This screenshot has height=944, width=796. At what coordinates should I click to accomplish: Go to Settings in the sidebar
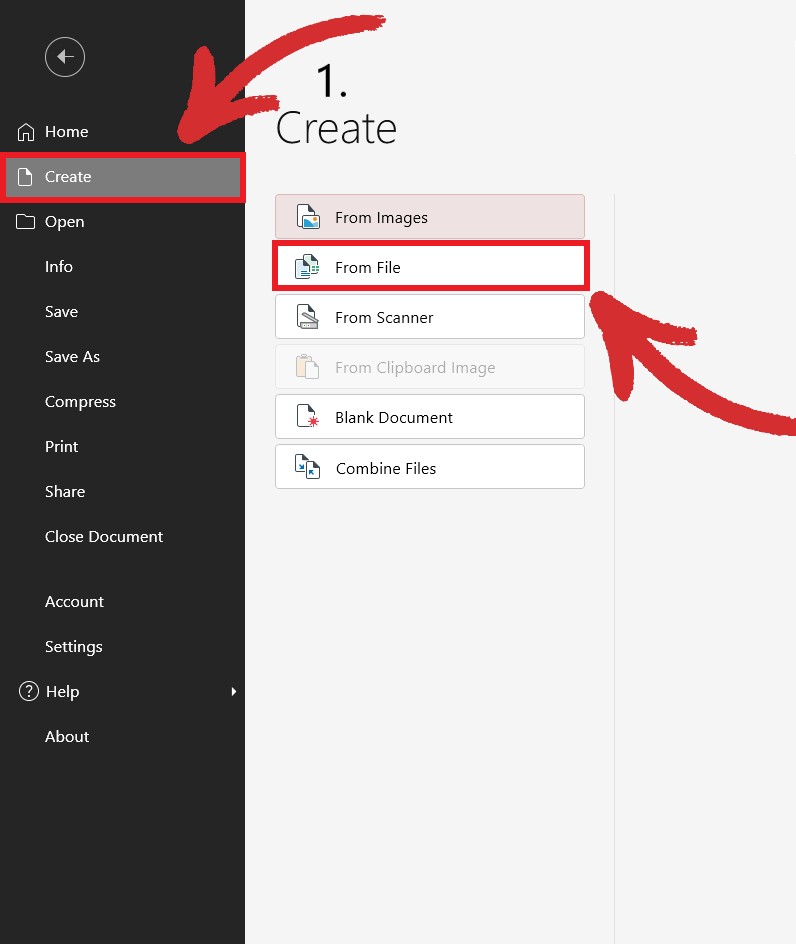pyautogui.click(x=73, y=647)
